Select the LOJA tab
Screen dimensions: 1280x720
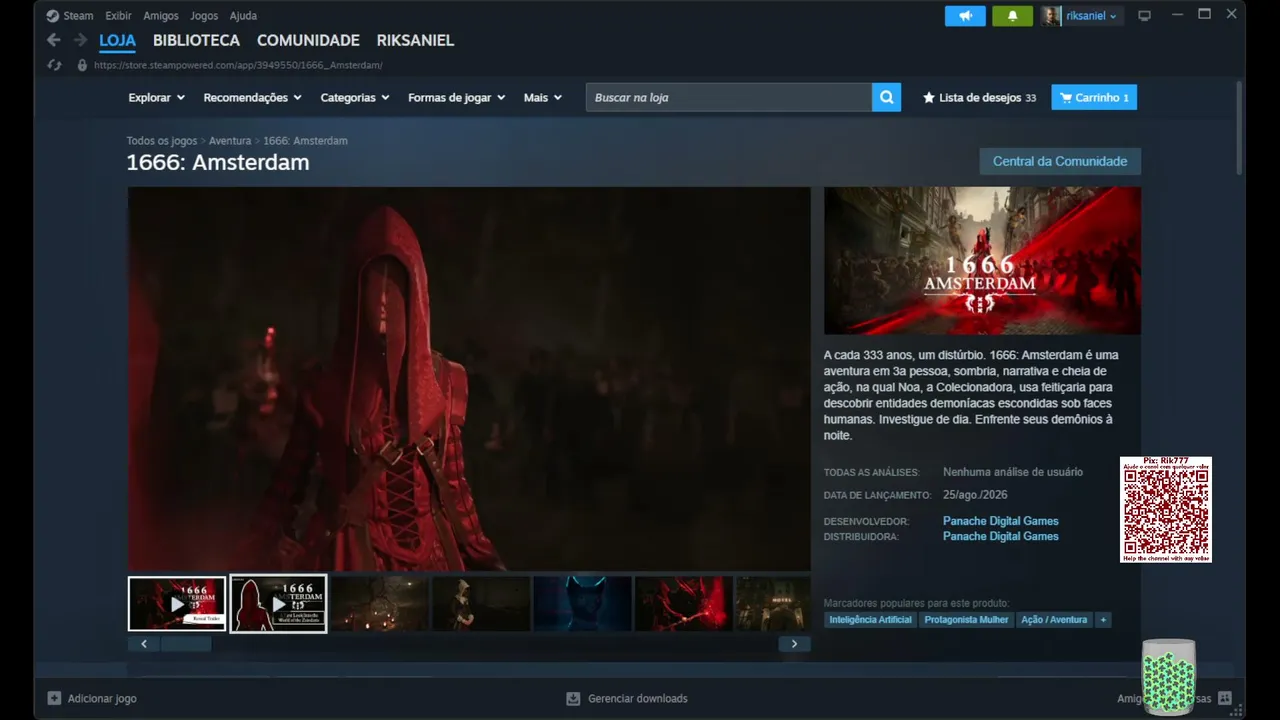pos(118,41)
